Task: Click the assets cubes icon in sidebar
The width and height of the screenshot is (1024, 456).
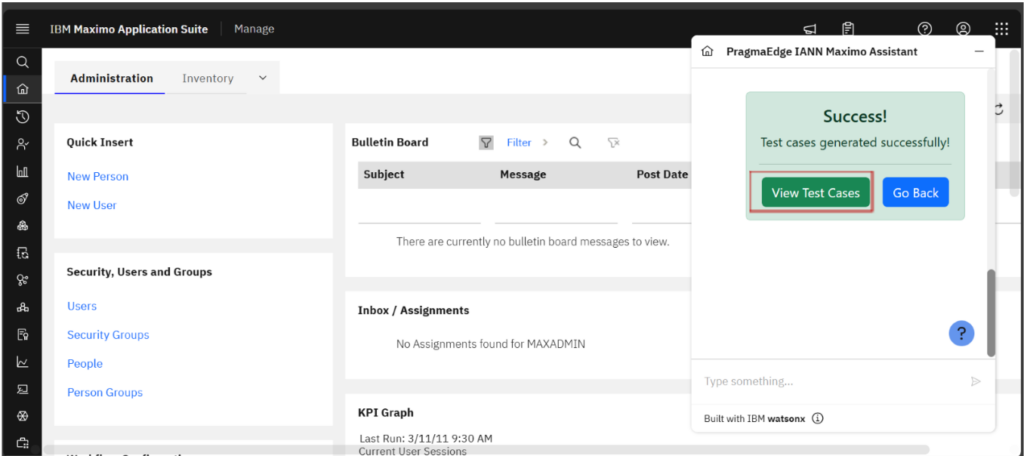Action: (22, 226)
